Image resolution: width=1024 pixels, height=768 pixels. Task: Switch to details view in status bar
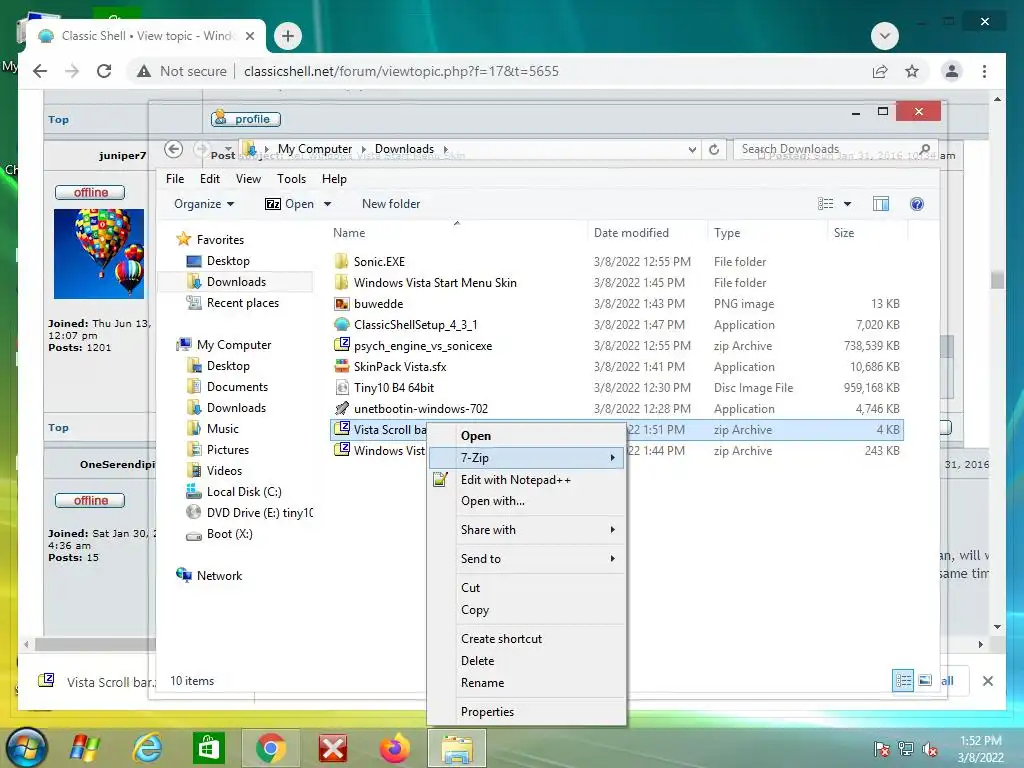coord(903,680)
